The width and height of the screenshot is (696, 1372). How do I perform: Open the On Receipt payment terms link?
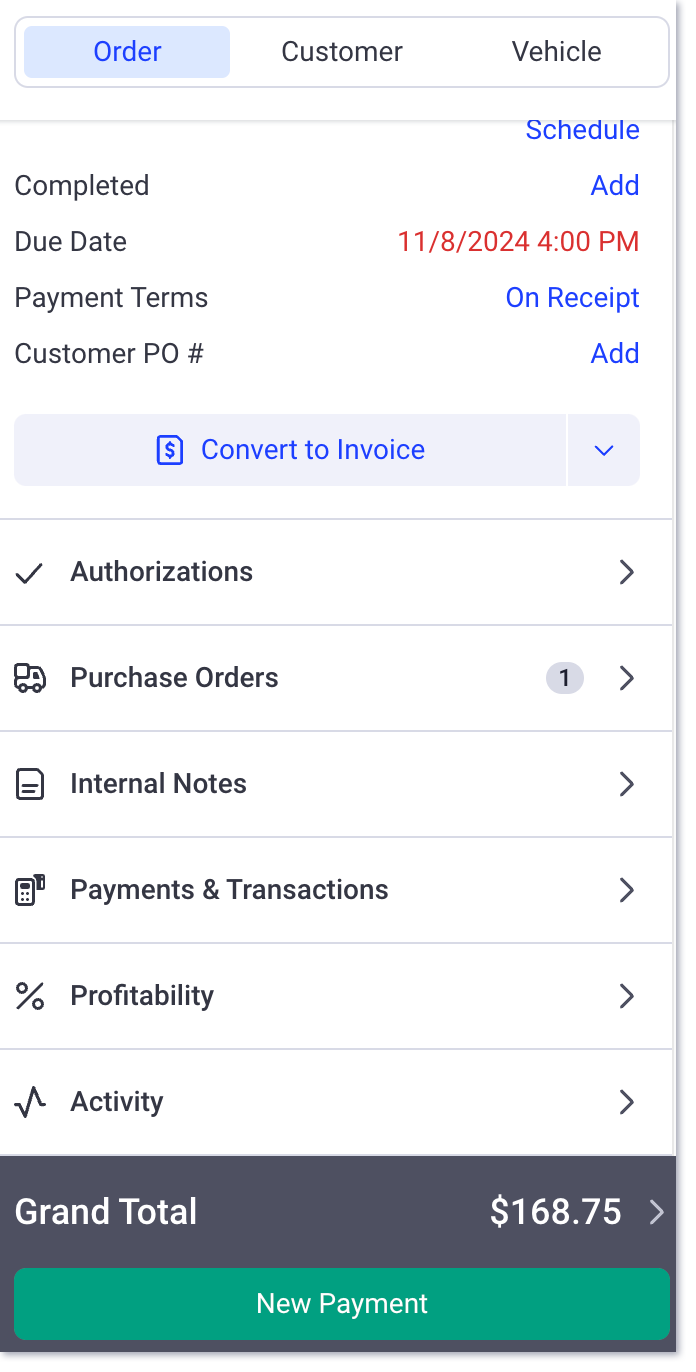[572, 298]
